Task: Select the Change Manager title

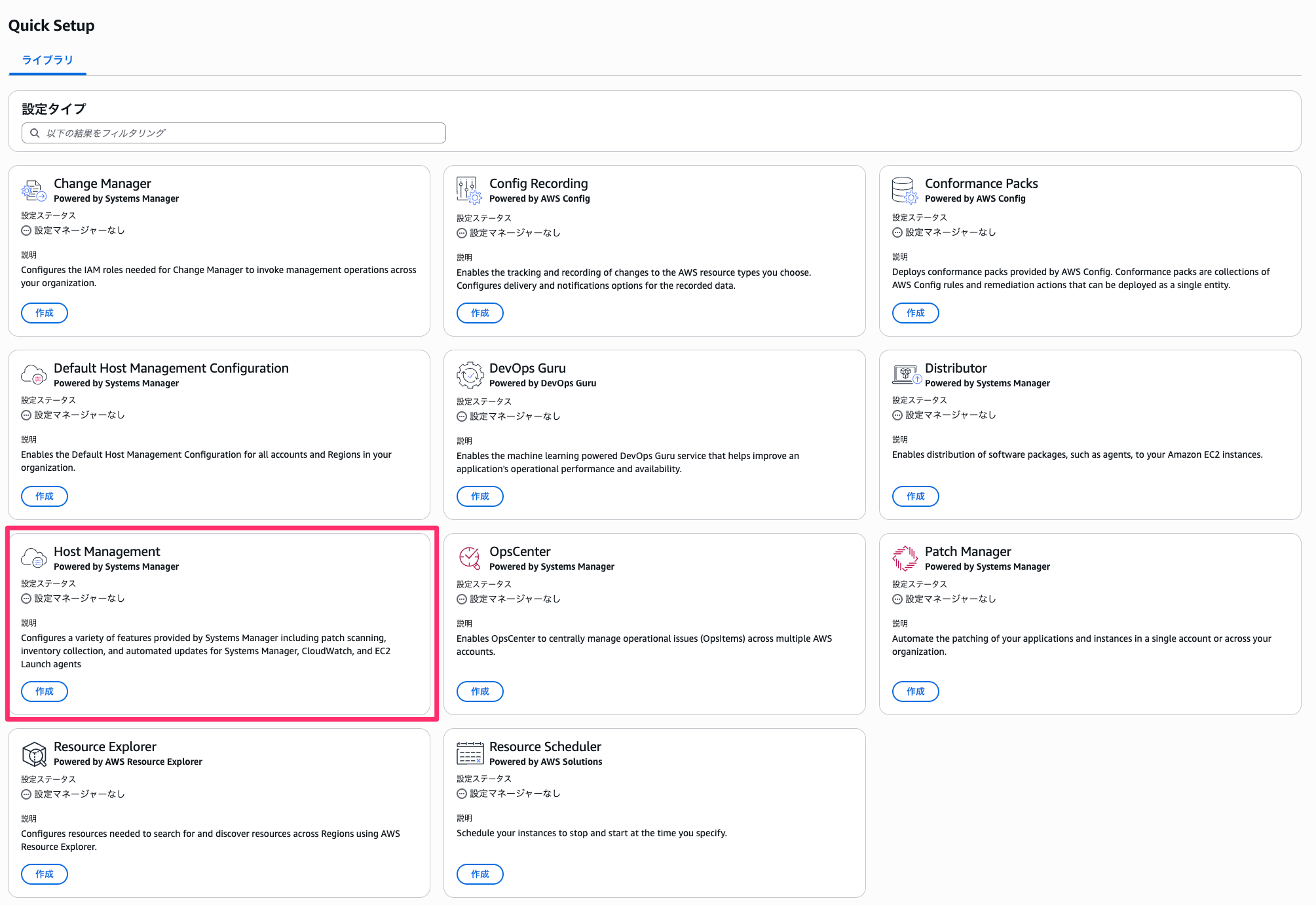Action: point(102,184)
